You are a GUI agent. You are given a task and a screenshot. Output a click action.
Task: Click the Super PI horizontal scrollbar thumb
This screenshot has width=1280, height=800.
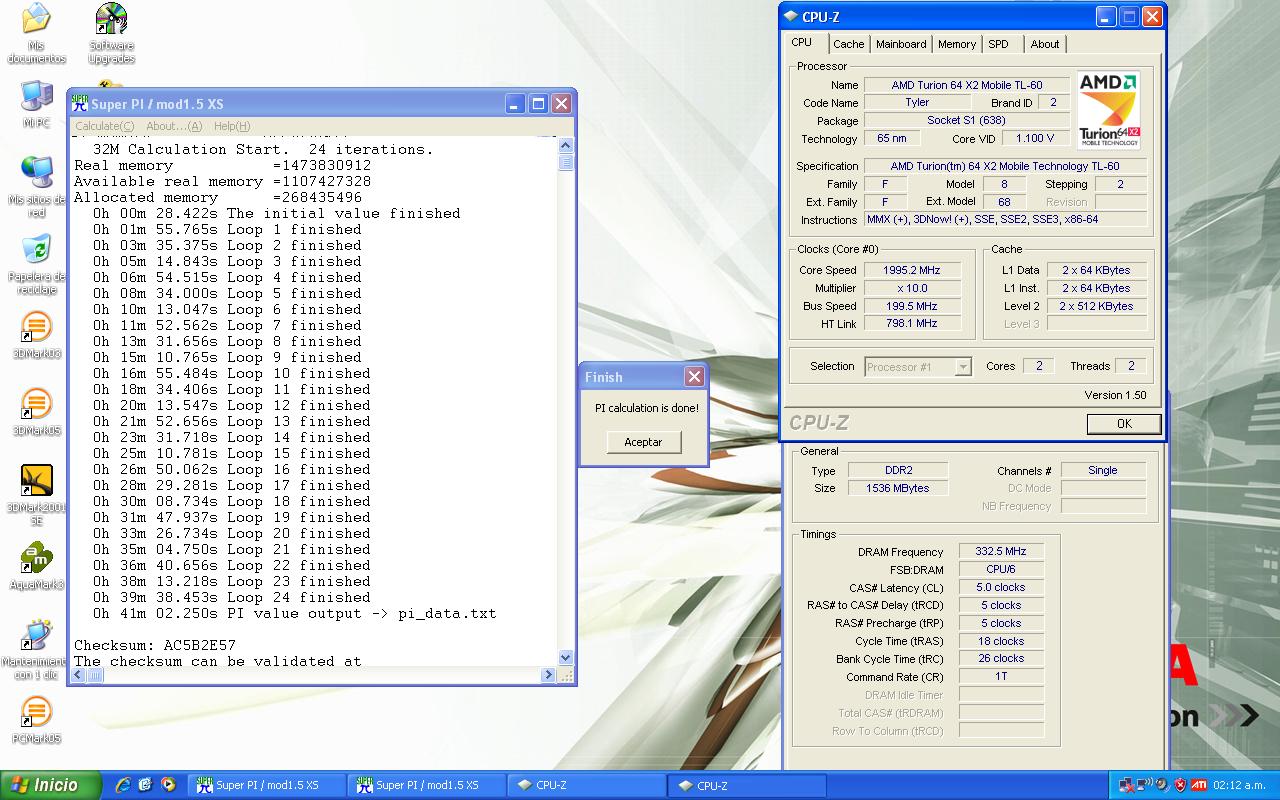96,675
